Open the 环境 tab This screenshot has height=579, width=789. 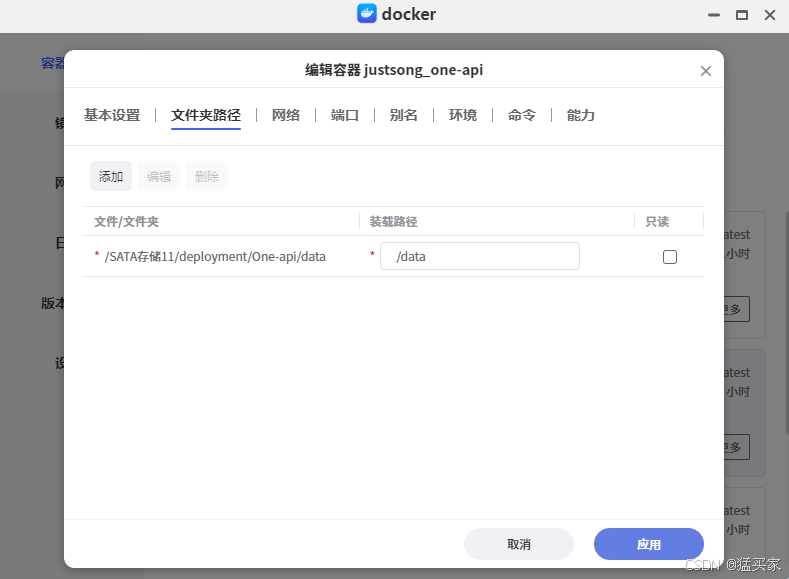point(463,115)
